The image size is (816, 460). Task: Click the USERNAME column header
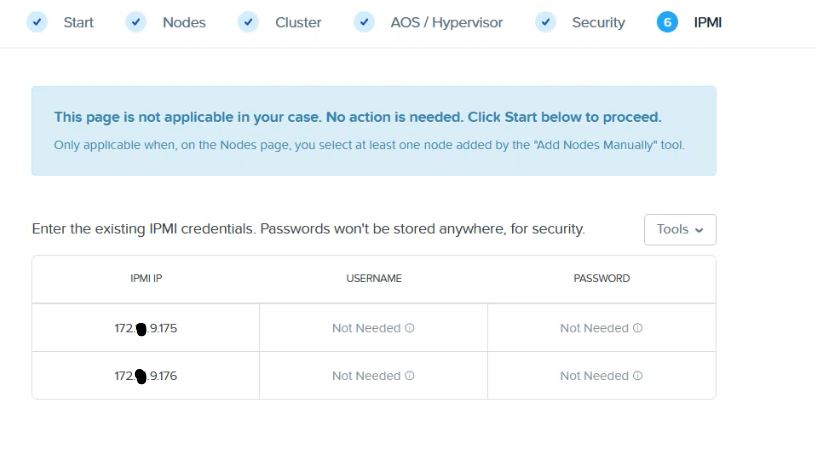pyautogui.click(x=374, y=278)
